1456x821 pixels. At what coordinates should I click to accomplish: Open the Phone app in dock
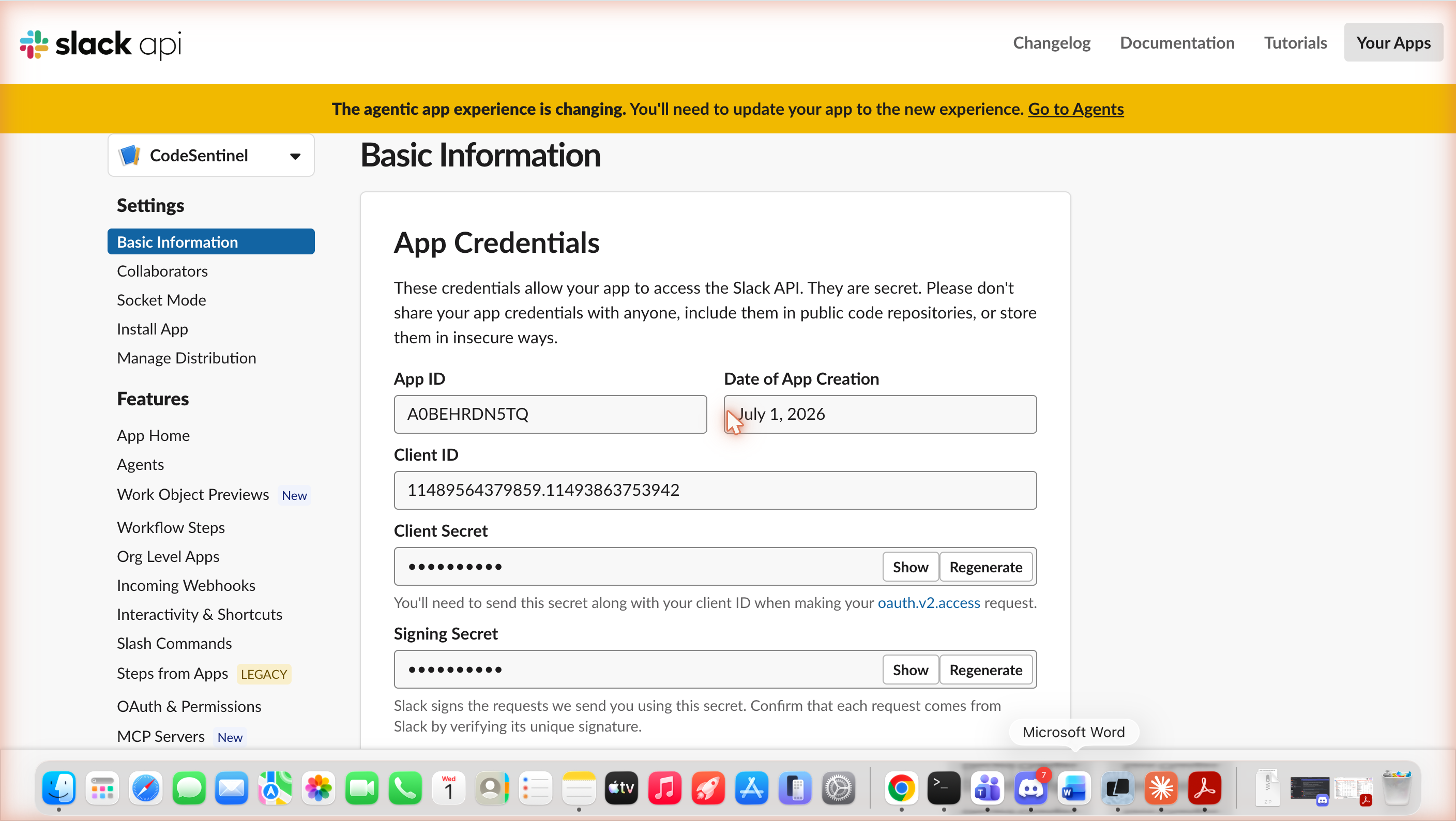pyautogui.click(x=405, y=788)
